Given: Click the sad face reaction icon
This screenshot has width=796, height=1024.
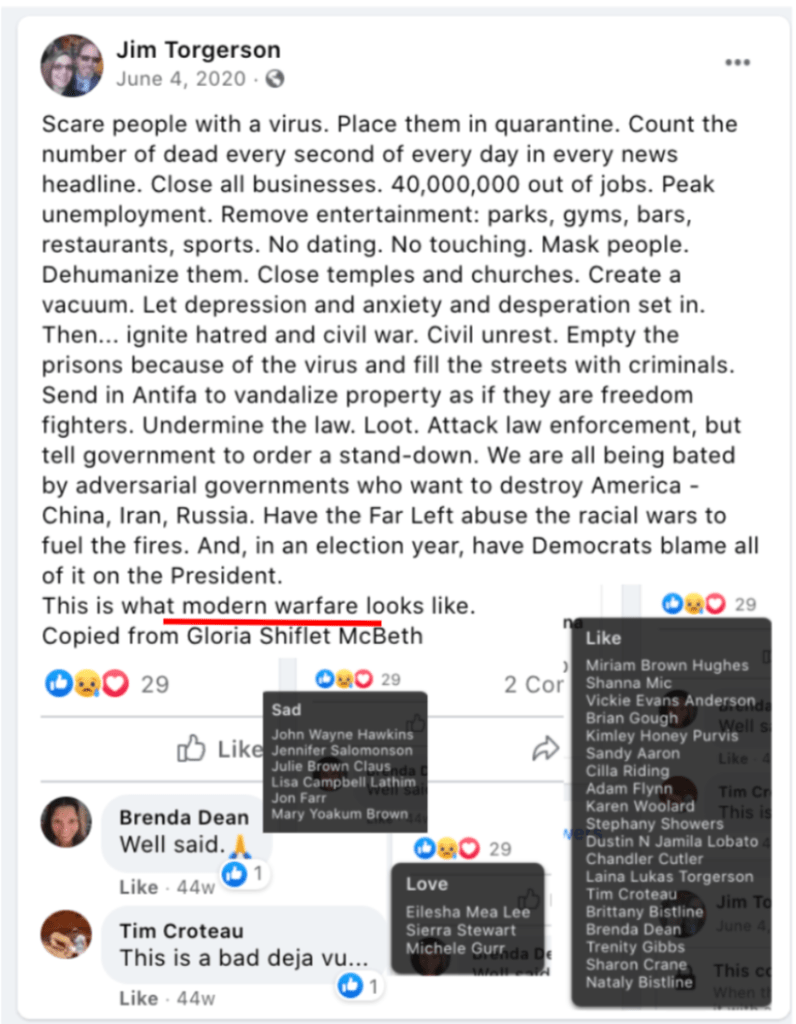Looking at the screenshot, I should (x=87, y=684).
